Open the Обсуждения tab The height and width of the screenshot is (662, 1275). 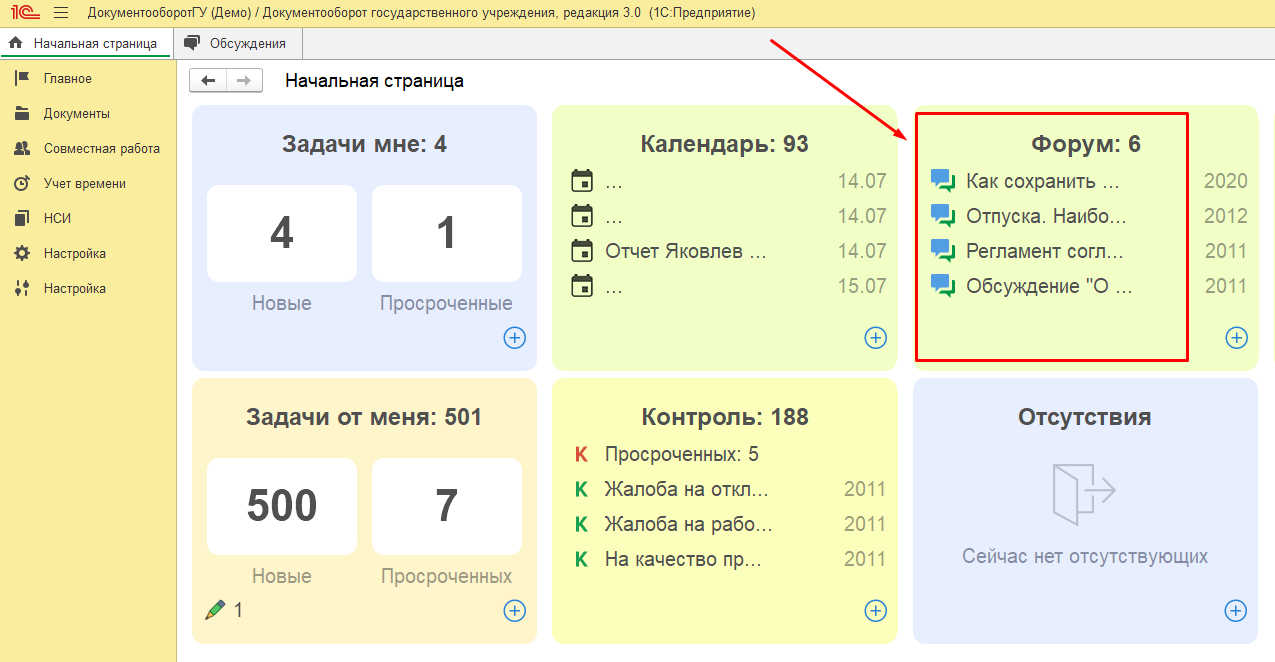[237, 44]
